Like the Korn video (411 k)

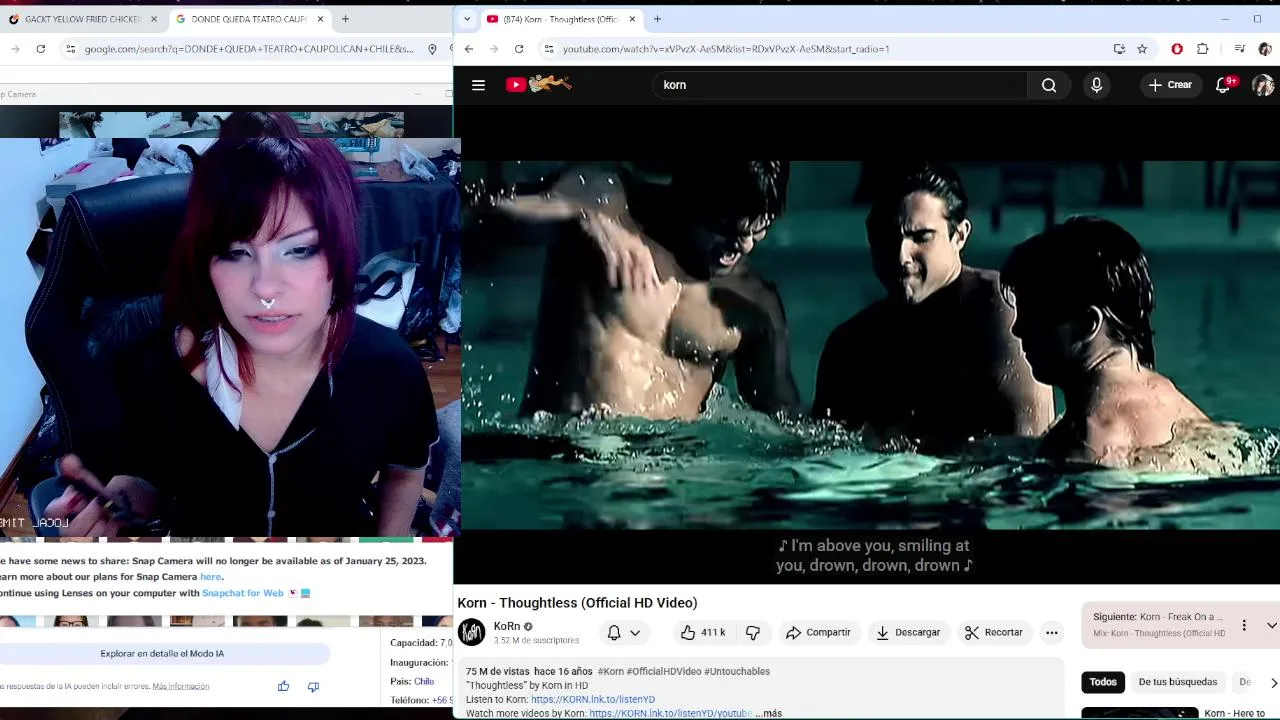702,632
